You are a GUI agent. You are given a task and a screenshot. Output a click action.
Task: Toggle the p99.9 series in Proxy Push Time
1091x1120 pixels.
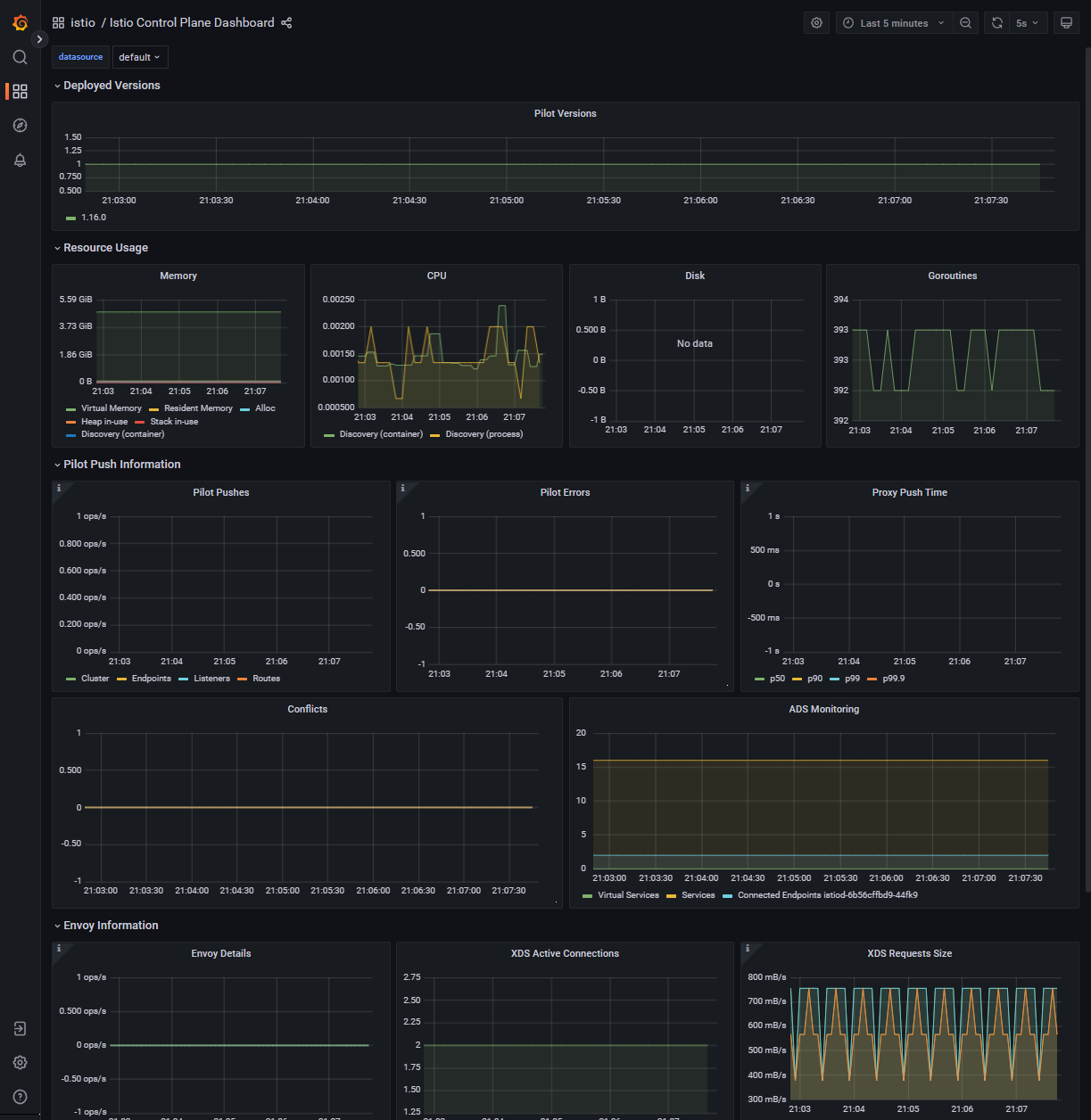[x=893, y=679]
